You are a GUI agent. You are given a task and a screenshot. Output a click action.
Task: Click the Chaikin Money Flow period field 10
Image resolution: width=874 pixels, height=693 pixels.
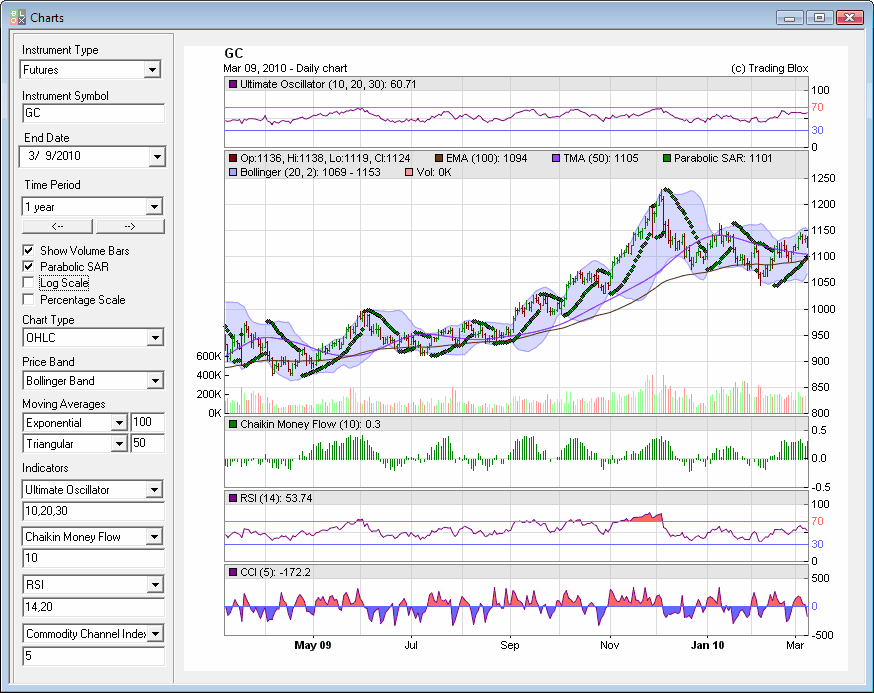click(x=93, y=558)
